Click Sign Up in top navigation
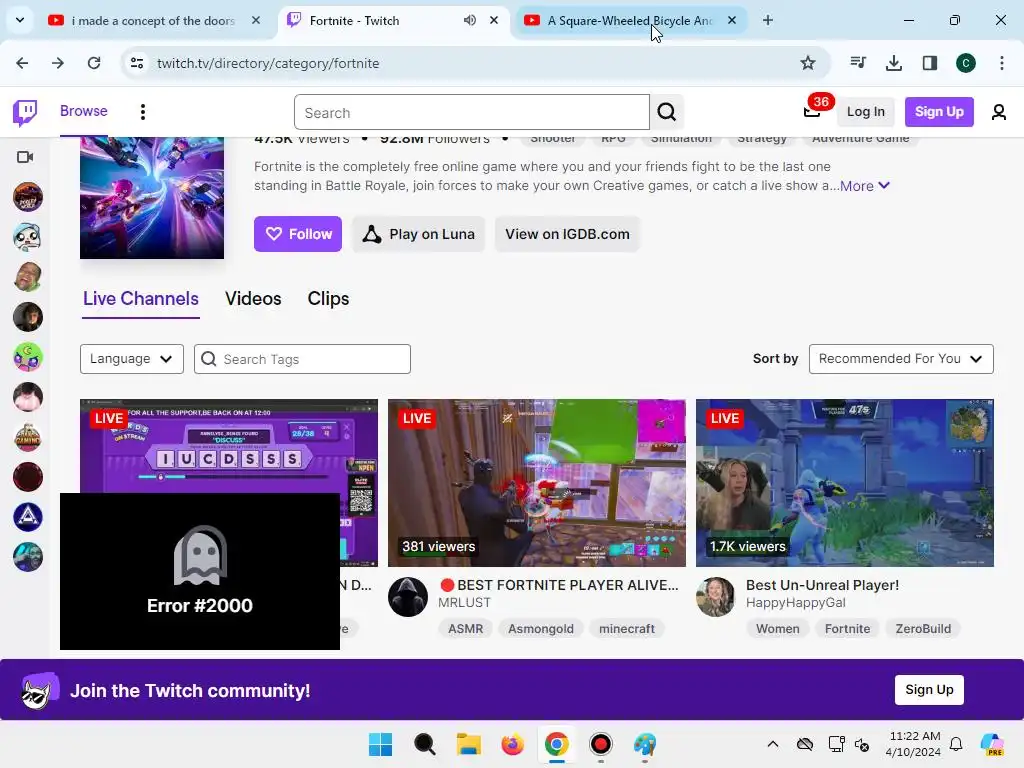The height and width of the screenshot is (768, 1024). 939,112
